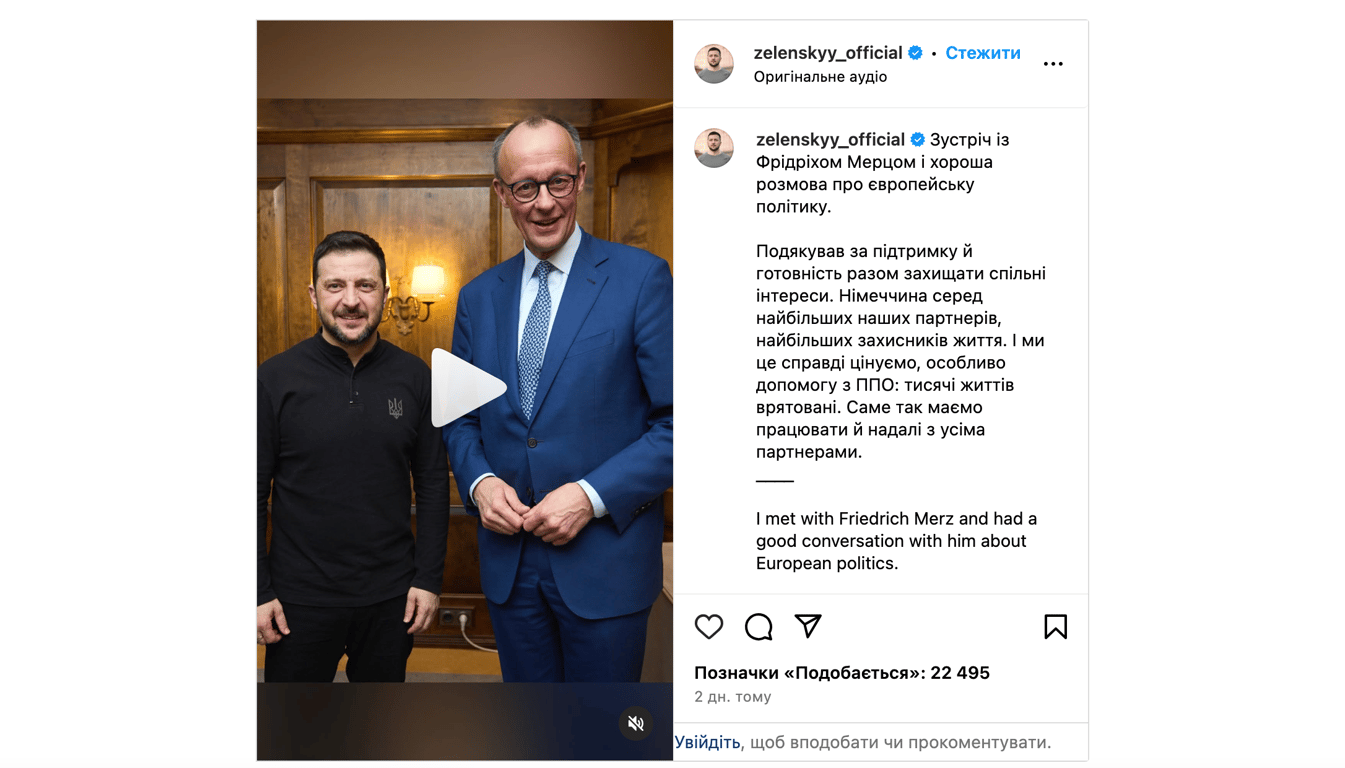Click the header profile avatar
This screenshot has height=768, width=1345.
pyautogui.click(x=714, y=64)
